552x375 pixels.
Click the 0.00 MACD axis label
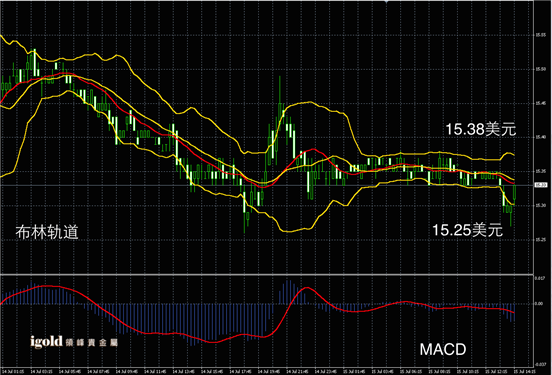tap(539, 304)
